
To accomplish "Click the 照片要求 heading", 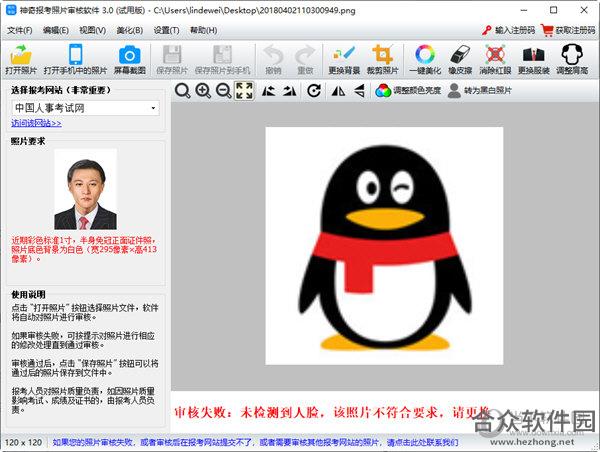I will pyautogui.click(x=28, y=141).
